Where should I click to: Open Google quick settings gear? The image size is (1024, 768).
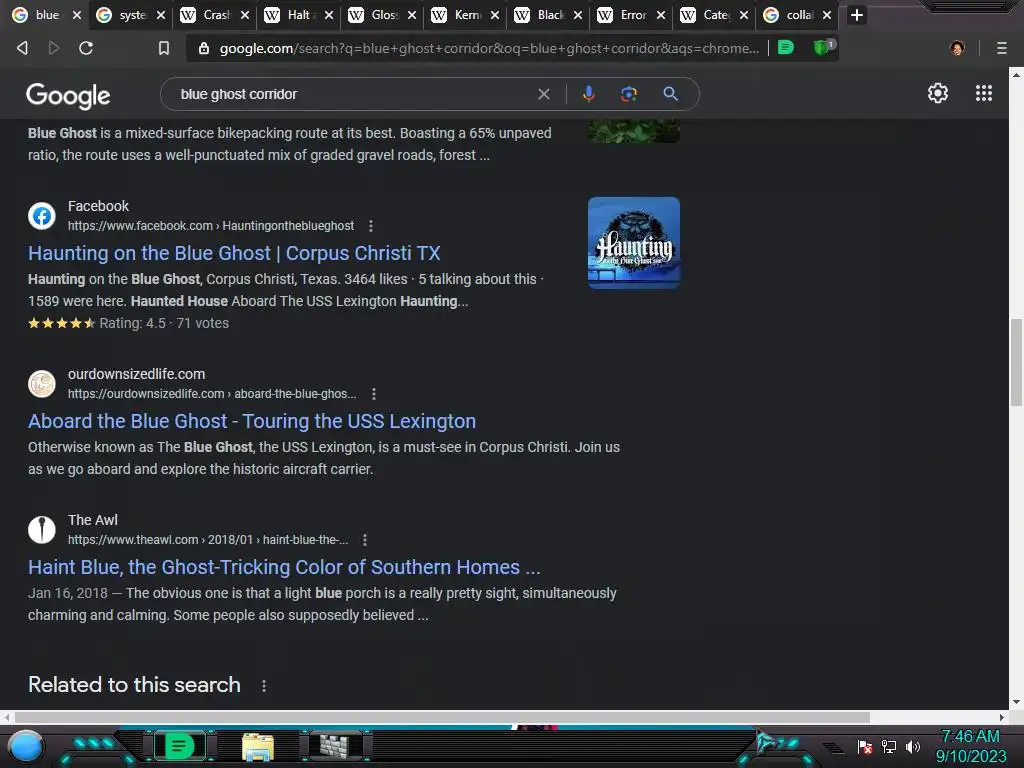(x=938, y=93)
